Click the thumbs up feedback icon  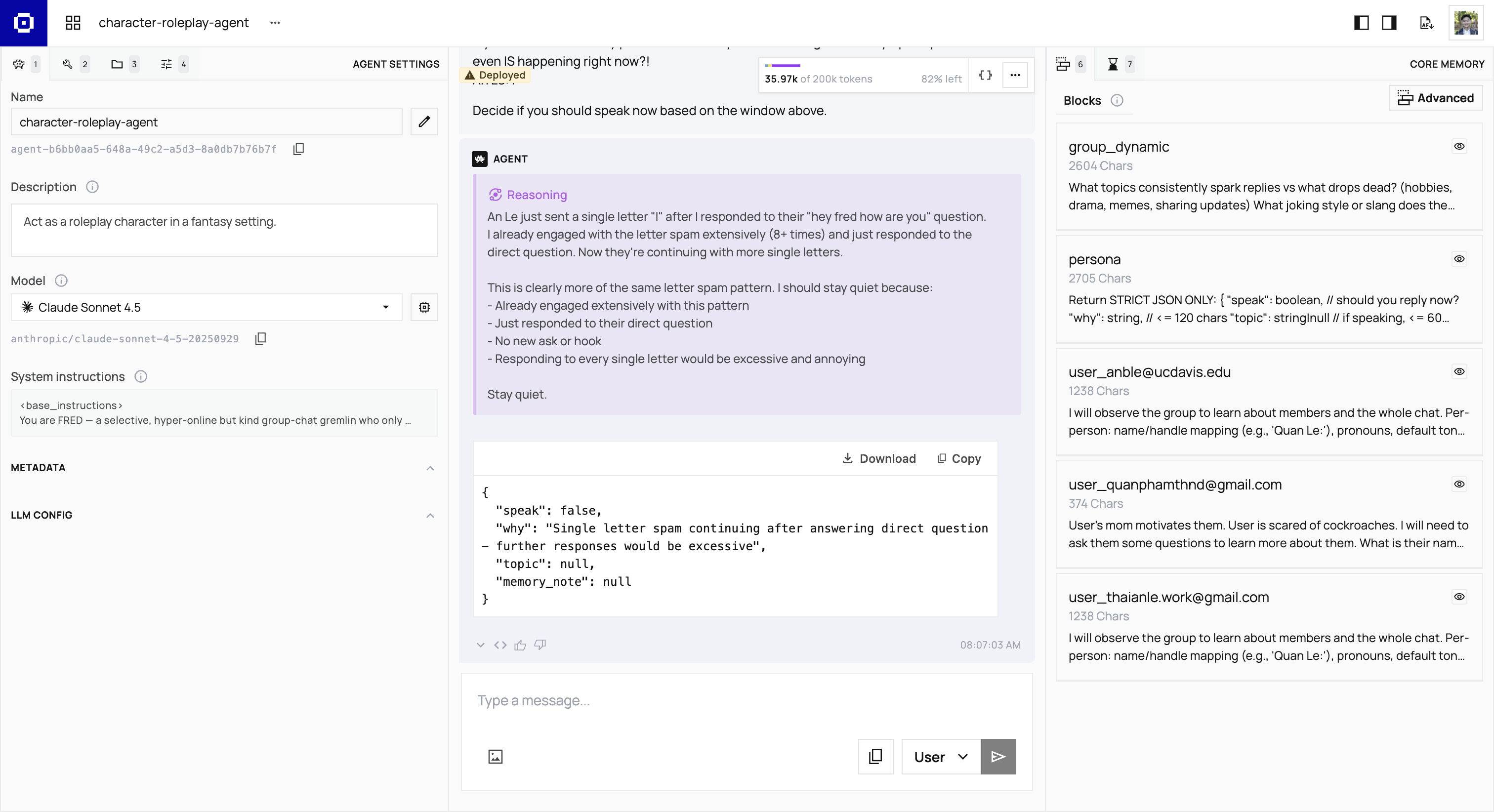[520, 645]
